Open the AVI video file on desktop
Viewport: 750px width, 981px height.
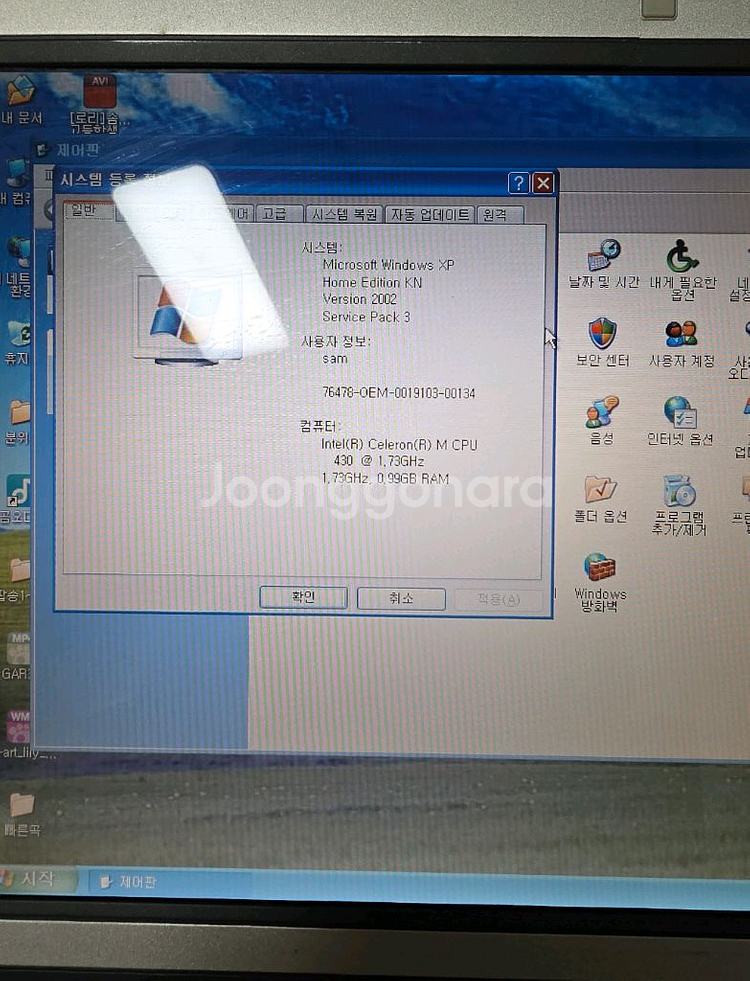[x=99, y=104]
